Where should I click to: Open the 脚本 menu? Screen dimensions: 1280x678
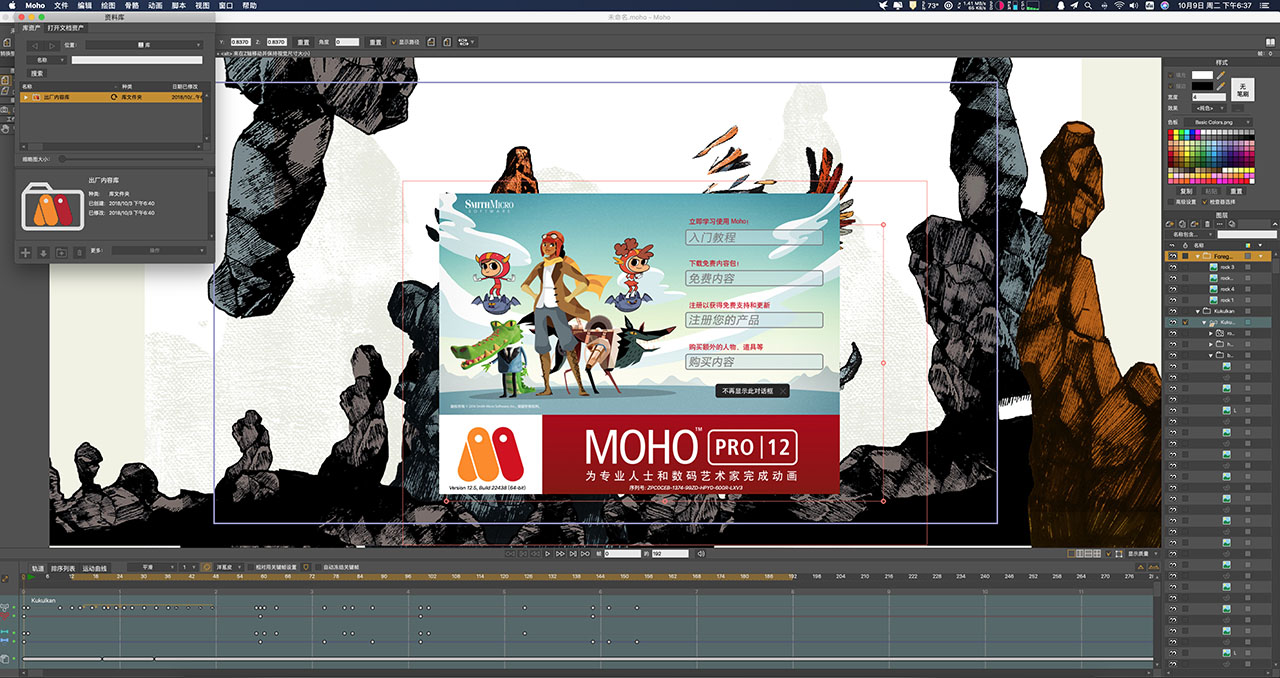point(179,5)
